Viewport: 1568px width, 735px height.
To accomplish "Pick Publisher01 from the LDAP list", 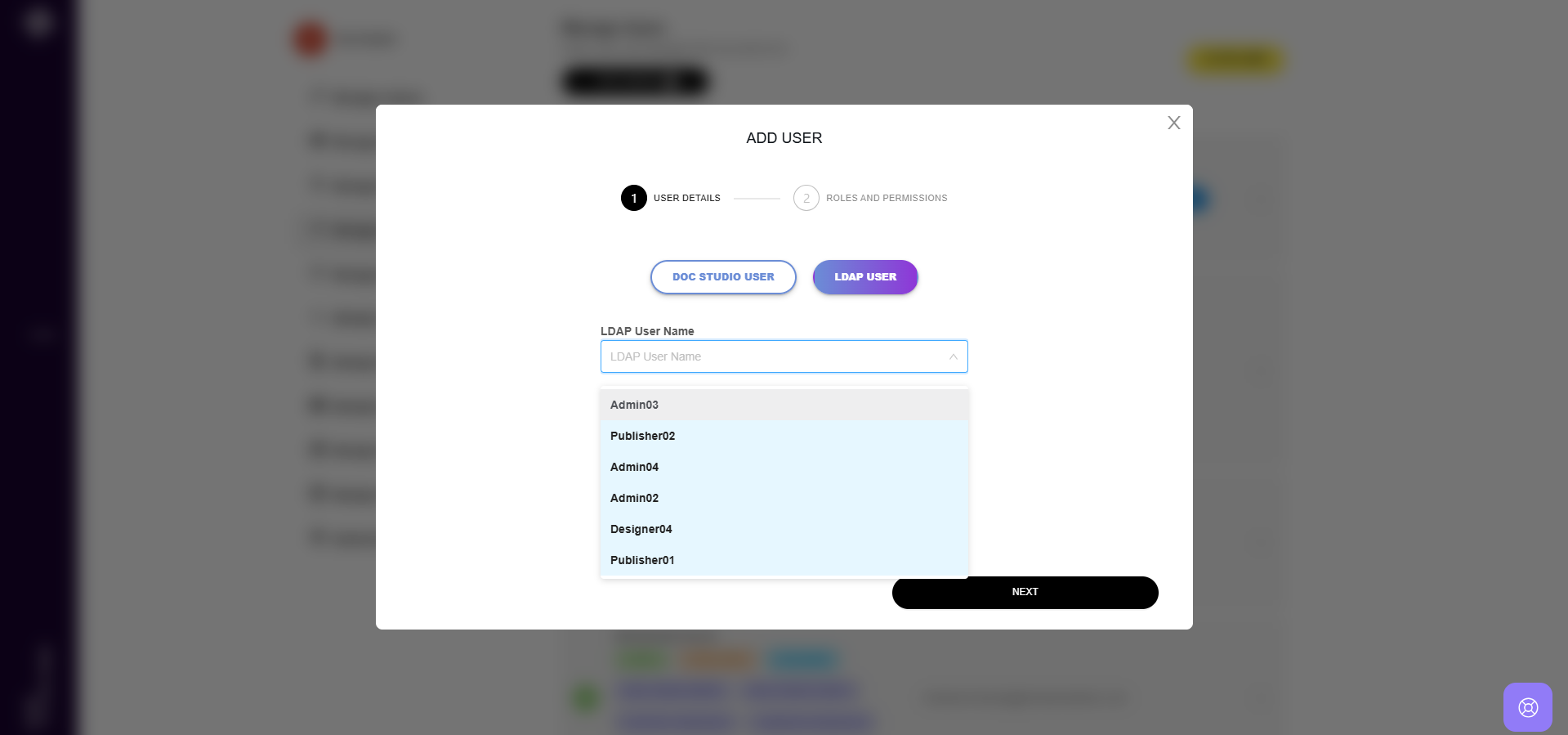I will click(642, 560).
